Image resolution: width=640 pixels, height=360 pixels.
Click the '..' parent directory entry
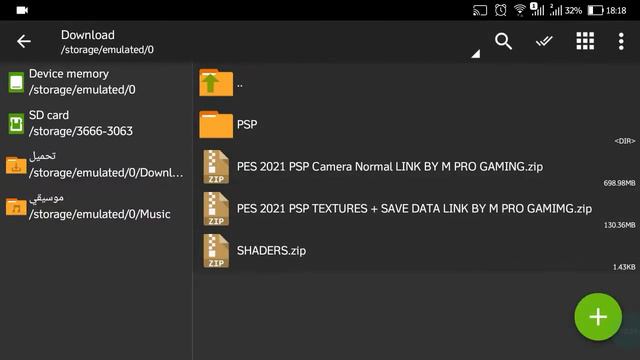point(240,85)
